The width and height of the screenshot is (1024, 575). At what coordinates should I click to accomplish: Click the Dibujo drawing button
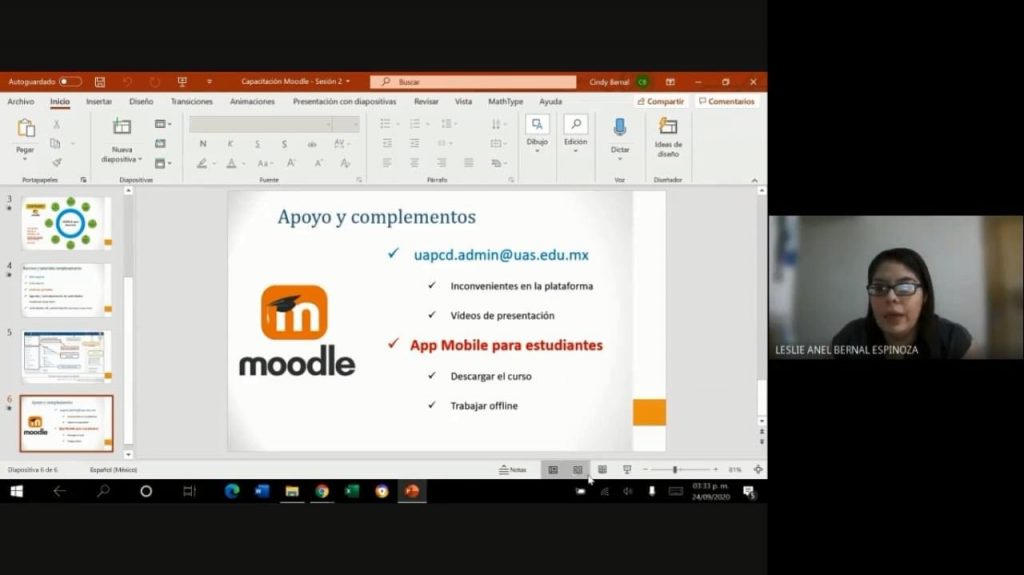tap(537, 134)
